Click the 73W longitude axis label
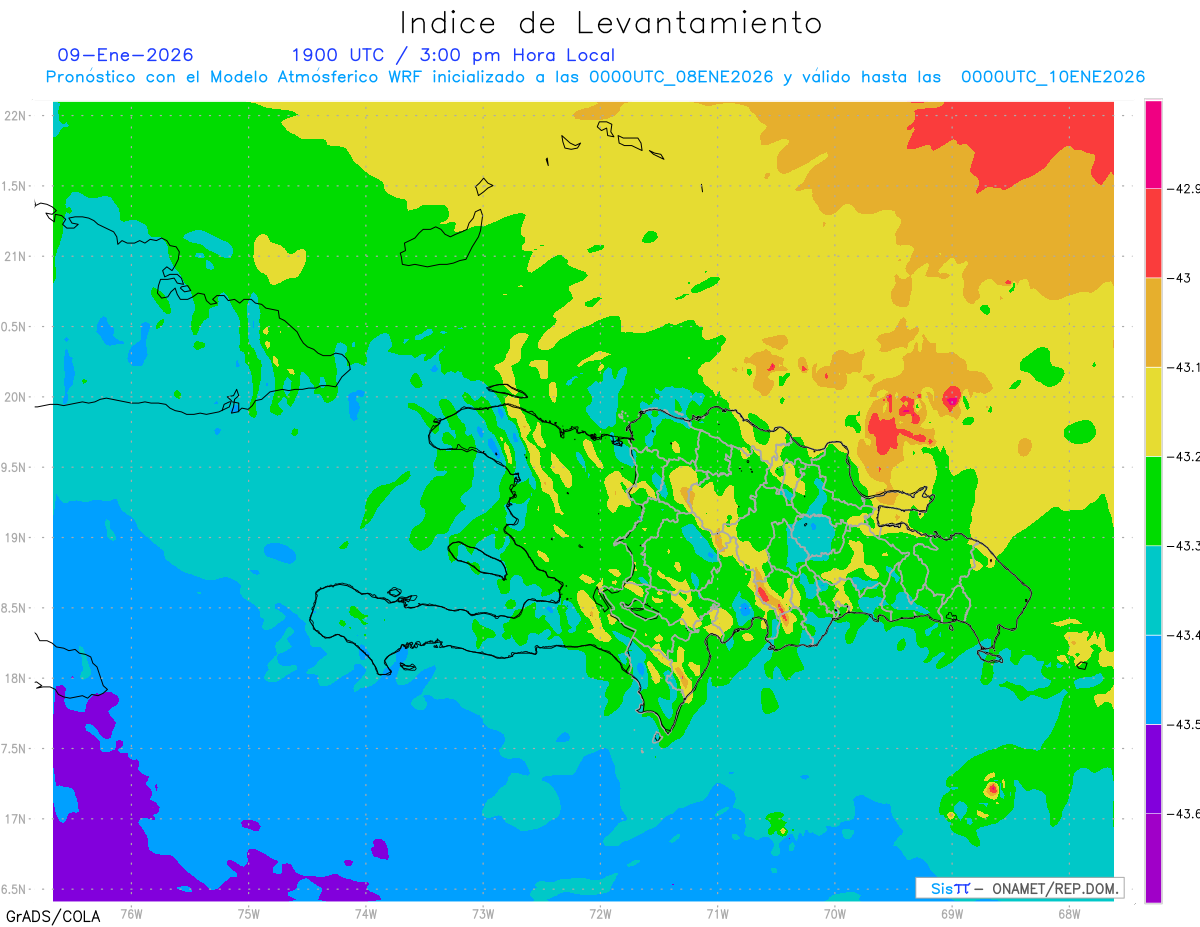This screenshot has height=927, width=1200. click(483, 913)
